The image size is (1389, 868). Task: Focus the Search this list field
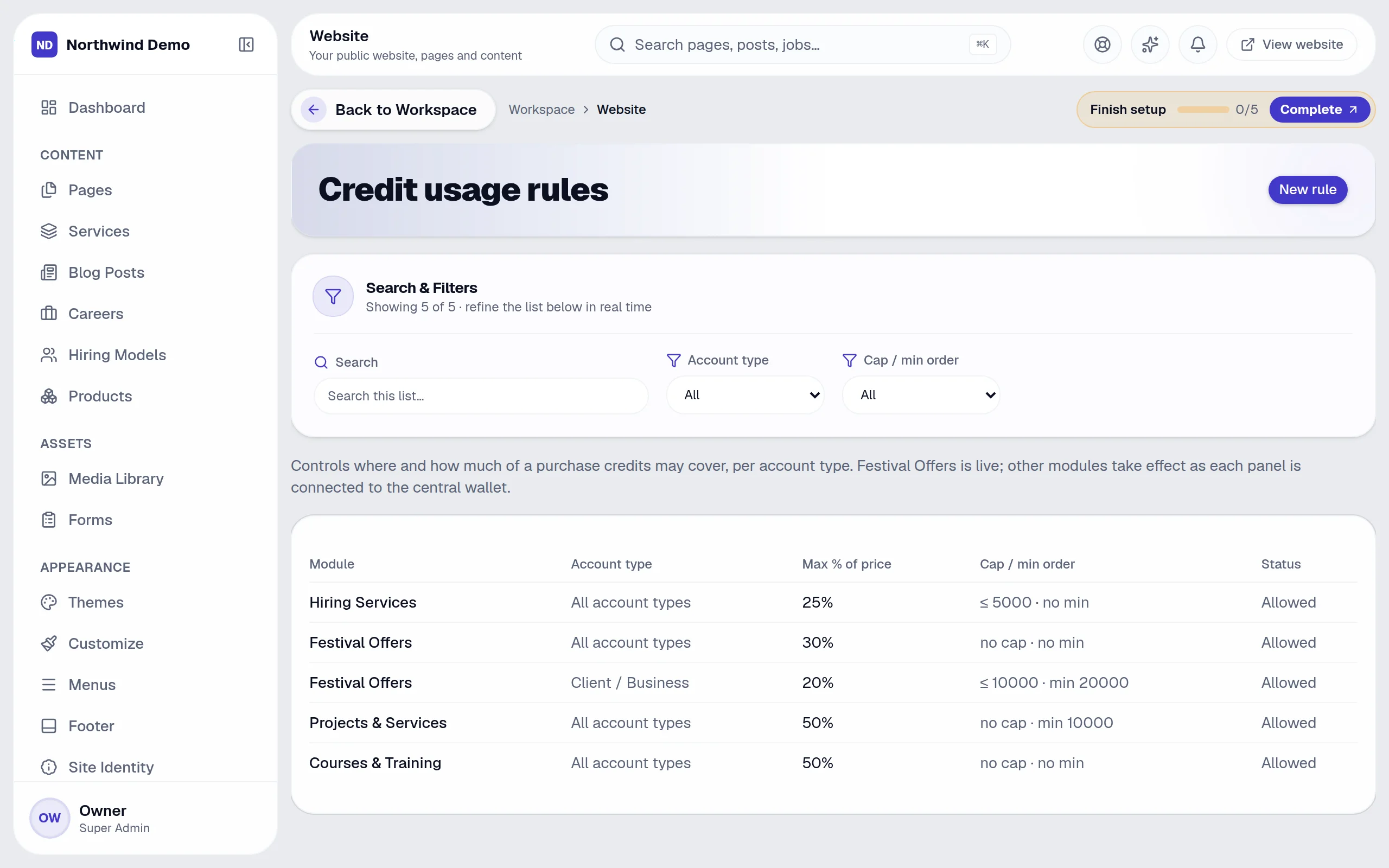(x=481, y=396)
